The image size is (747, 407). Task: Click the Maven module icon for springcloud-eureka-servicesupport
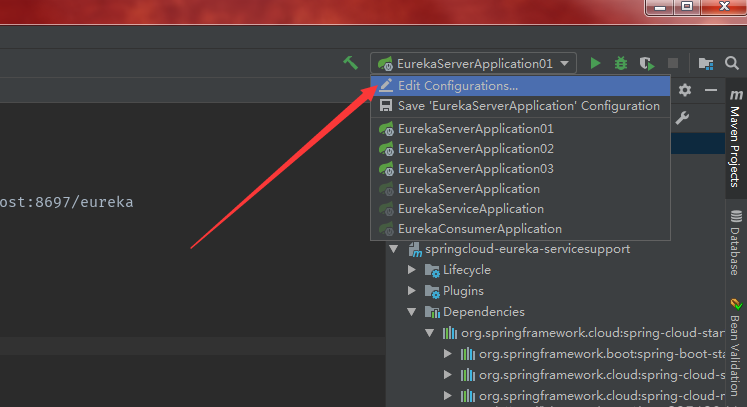415,249
